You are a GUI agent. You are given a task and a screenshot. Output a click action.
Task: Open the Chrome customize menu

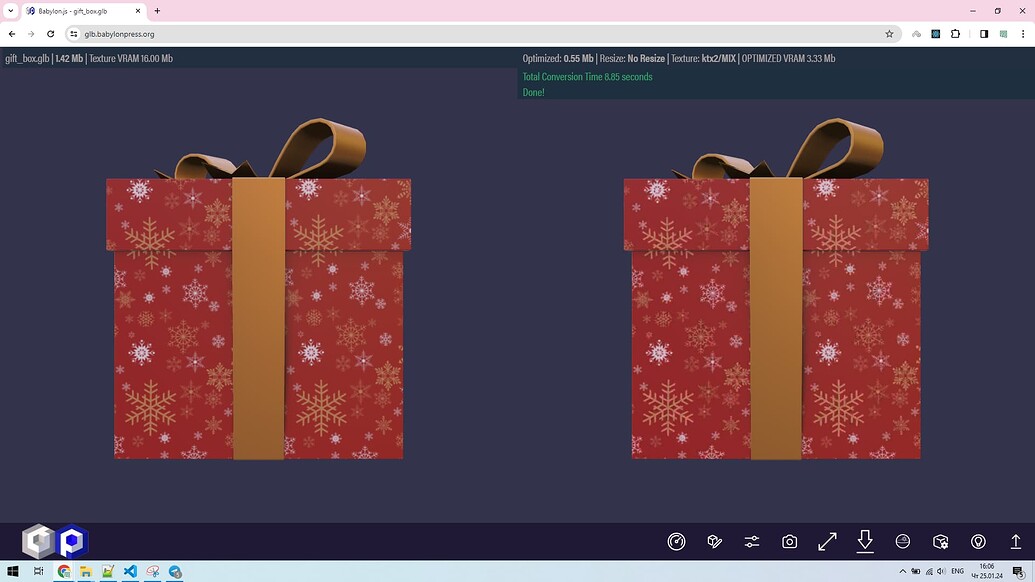click(1023, 33)
